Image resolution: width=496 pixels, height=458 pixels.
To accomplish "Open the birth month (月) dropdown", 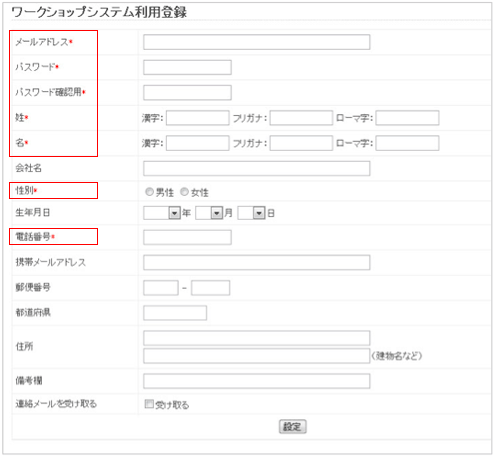I will (209, 213).
